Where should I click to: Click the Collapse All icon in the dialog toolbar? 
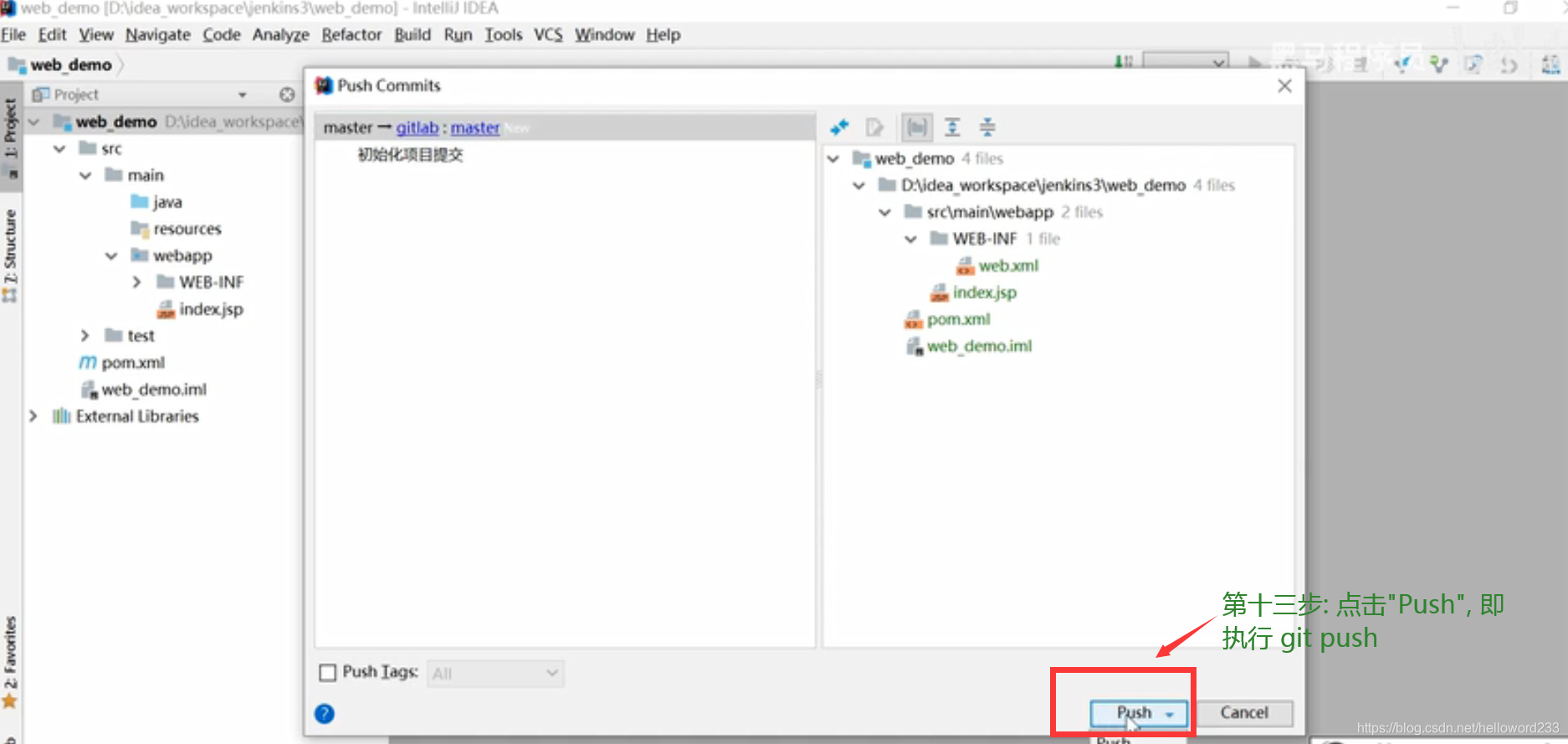987,127
